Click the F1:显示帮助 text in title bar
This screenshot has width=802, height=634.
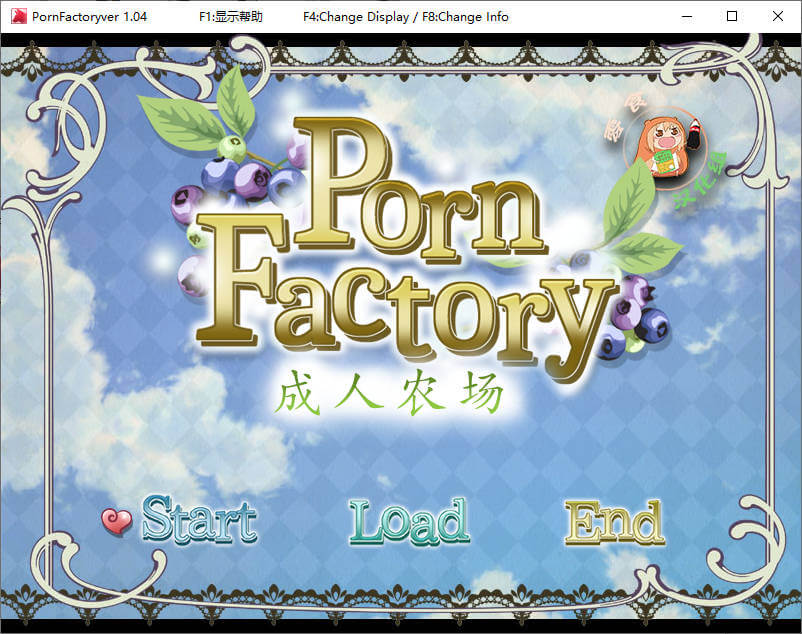coord(233,16)
